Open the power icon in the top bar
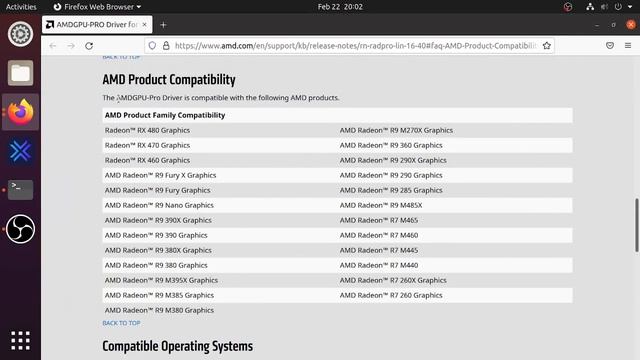Image resolution: width=640 pixels, height=360 pixels. coord(618,7)
